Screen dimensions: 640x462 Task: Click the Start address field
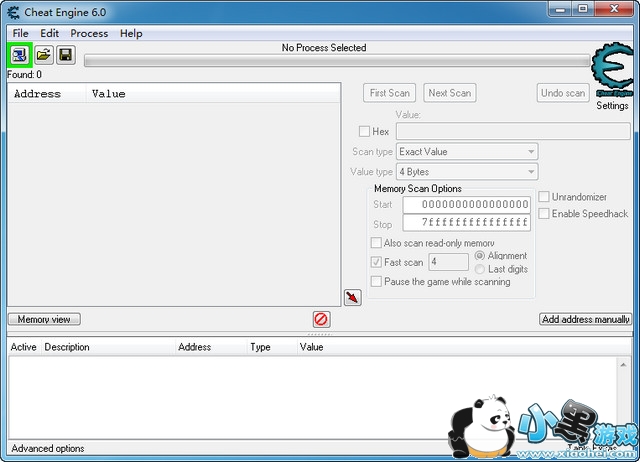point(467,204)
